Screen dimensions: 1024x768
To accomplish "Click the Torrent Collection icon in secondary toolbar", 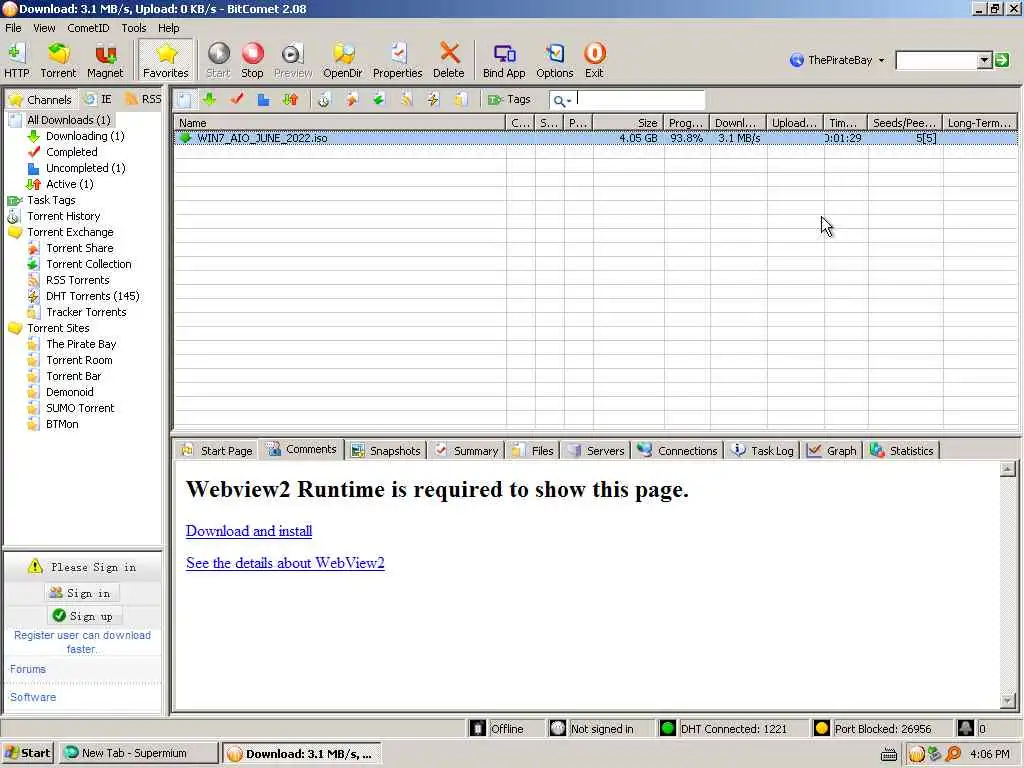I will coord(379,99).
